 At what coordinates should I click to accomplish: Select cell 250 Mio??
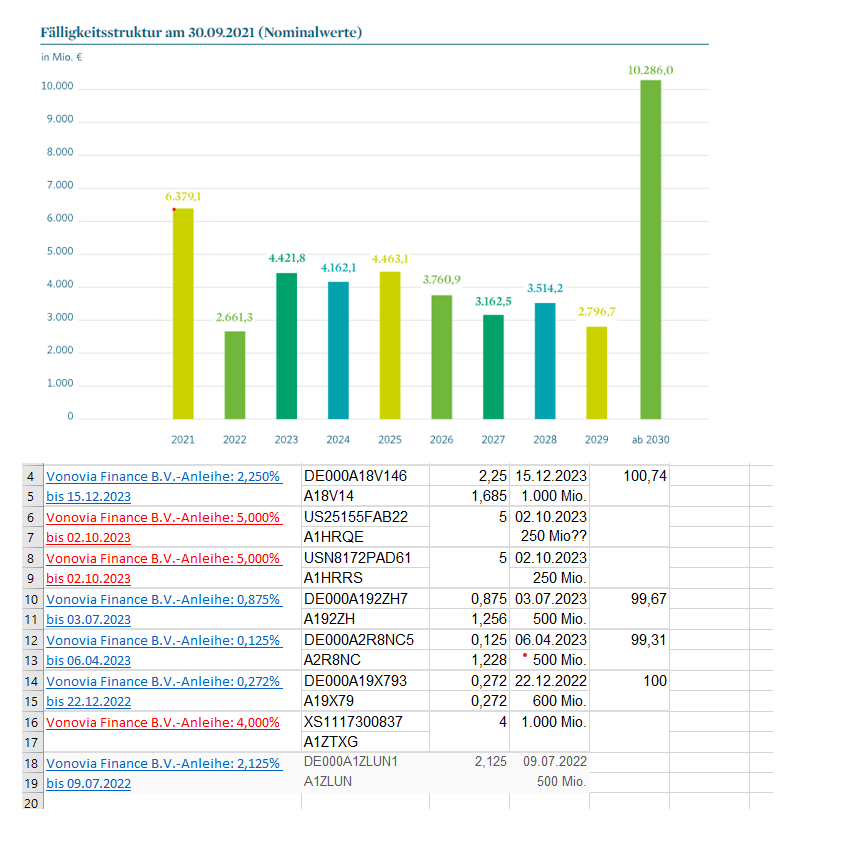point(549,537)
